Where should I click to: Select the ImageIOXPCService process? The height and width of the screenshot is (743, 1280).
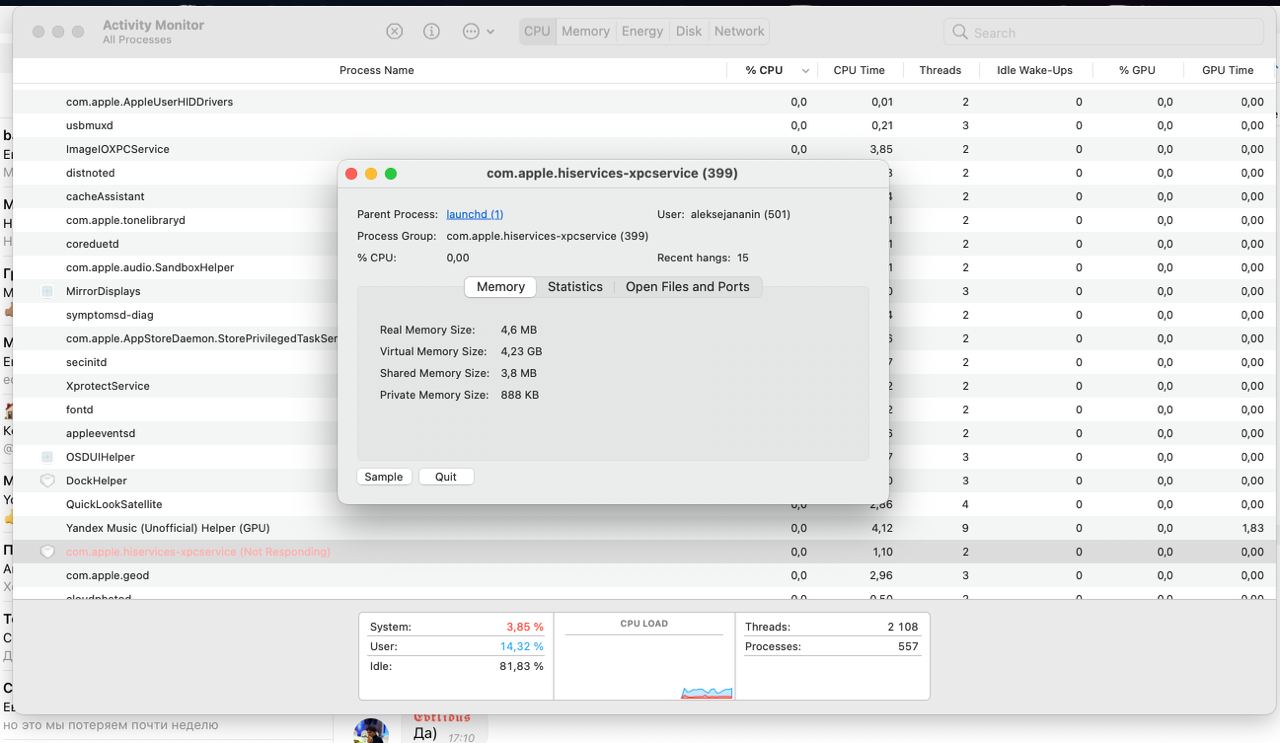point(646,149)
